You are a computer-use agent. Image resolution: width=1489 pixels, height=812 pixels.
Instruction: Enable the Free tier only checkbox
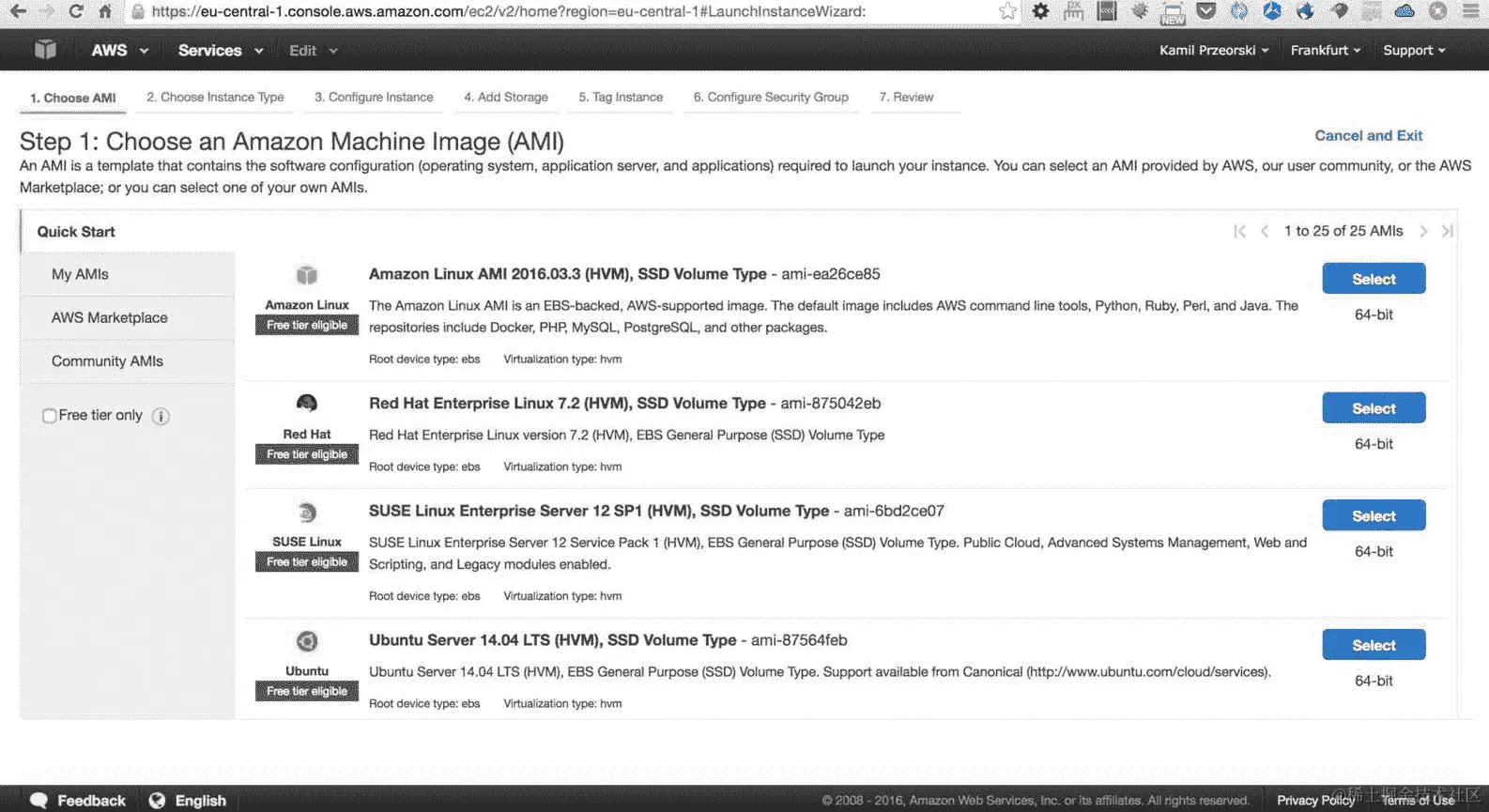pyautogui.click(x=49, y=416)
